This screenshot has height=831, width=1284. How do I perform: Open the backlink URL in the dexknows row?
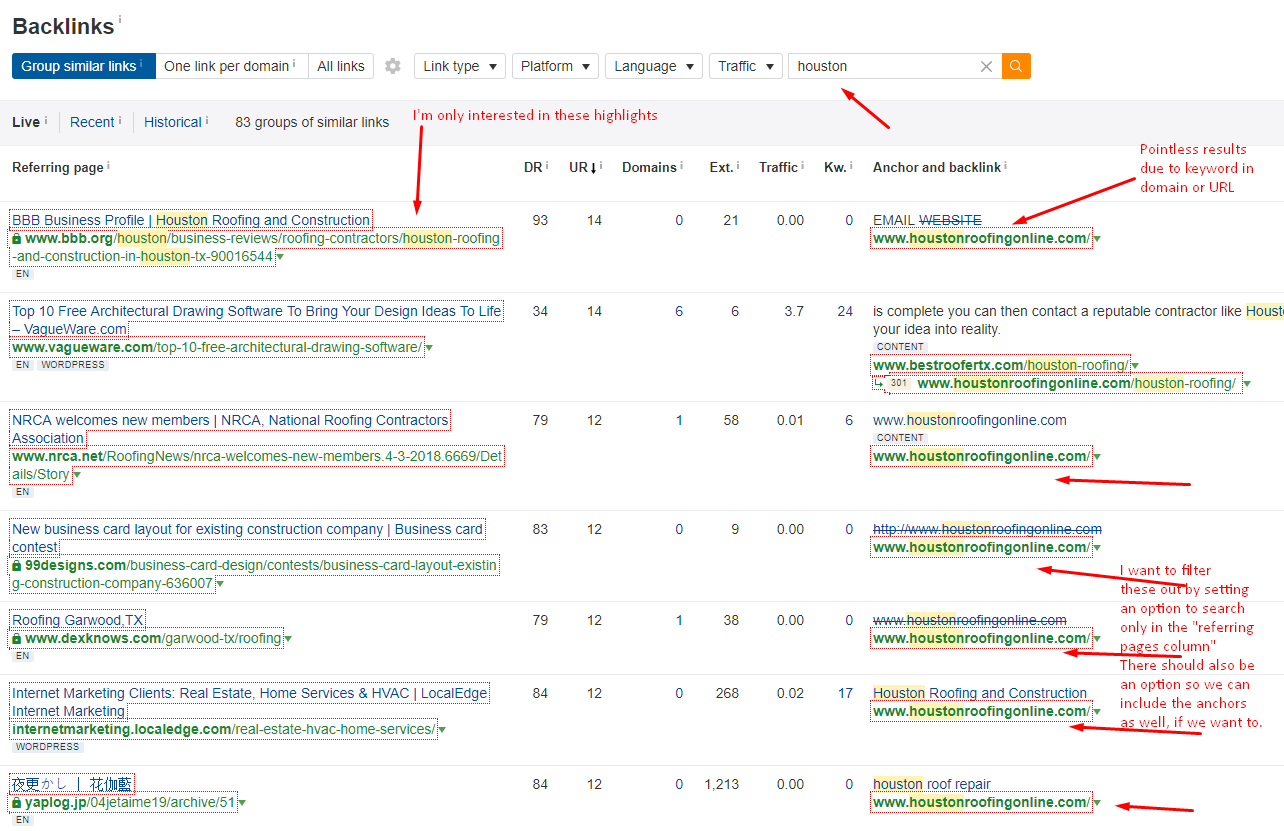click(981, 638)
